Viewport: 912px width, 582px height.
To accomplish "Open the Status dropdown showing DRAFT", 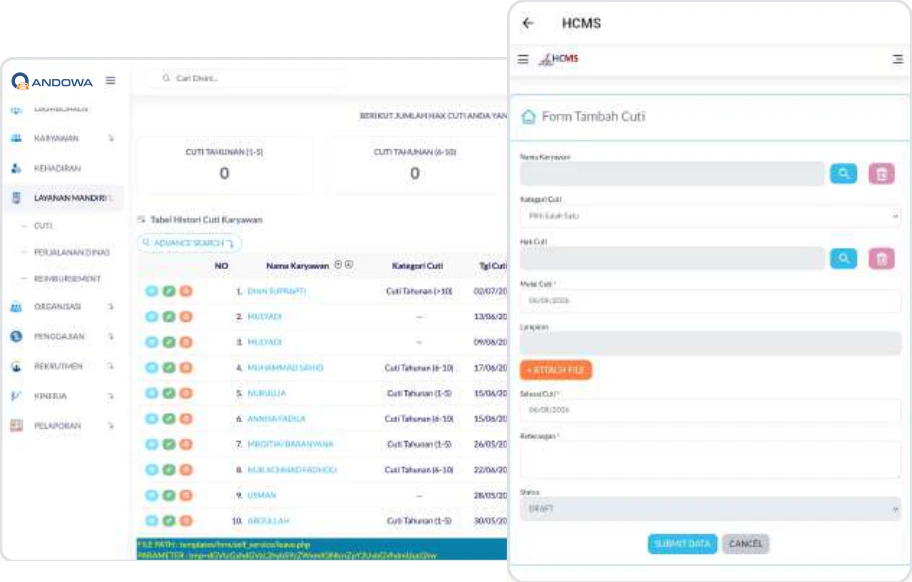I will [x=710, y=509].
